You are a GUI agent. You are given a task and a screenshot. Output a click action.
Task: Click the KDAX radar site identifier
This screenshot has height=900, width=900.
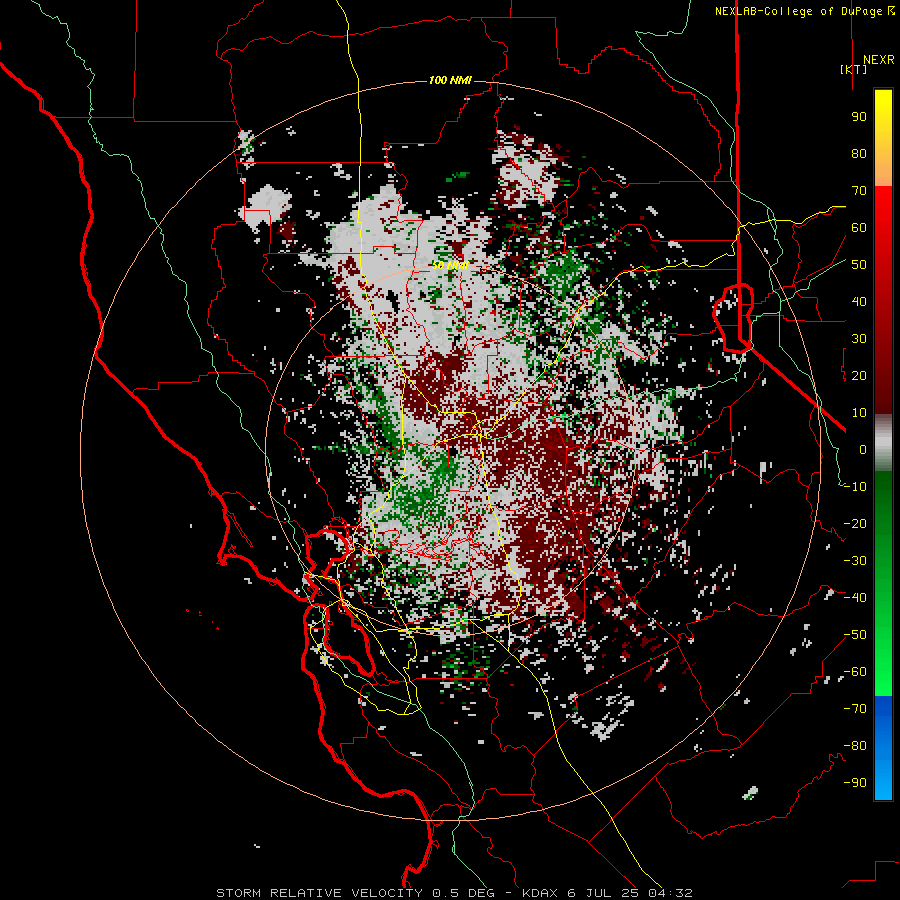click(540, 893)
